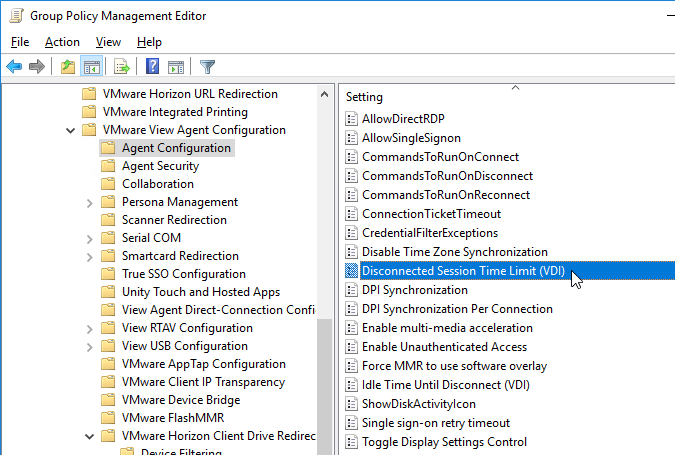The width and height of the screenshot is (675, 455).
Task: Select Idle Time Until Disconnect (VDI) setting
Action: [446, 385]
